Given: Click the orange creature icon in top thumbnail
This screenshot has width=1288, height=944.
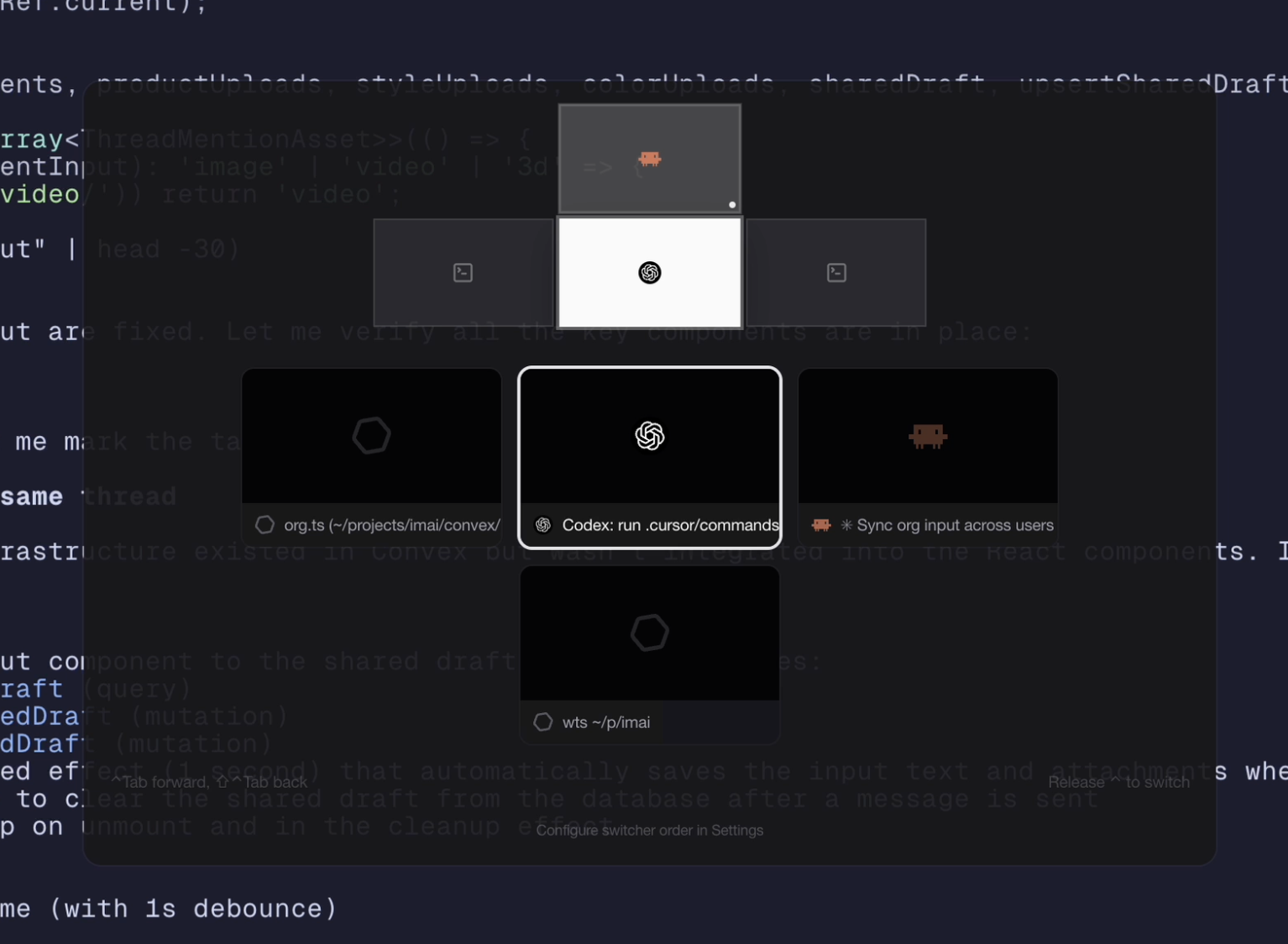Looking at the screenshot, I should click(650, 159).
